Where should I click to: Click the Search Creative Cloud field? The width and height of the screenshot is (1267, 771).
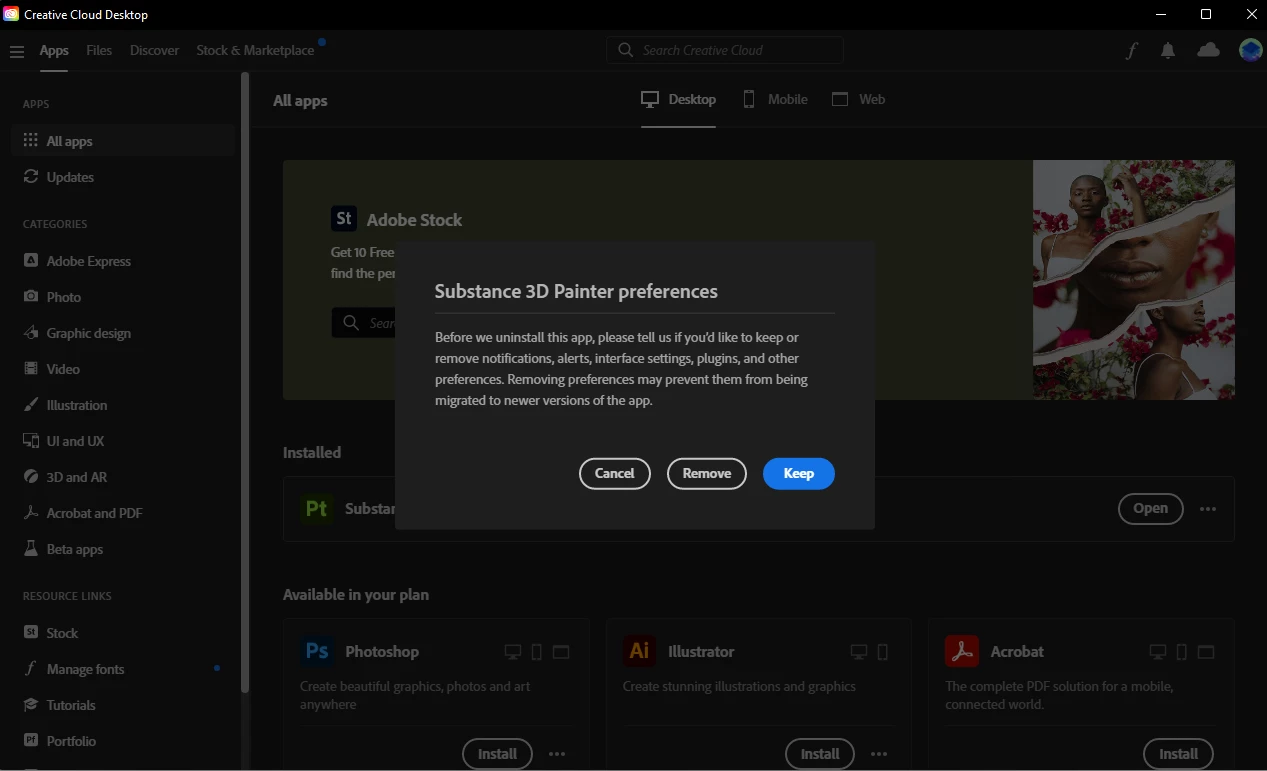(x=725, y=50)
